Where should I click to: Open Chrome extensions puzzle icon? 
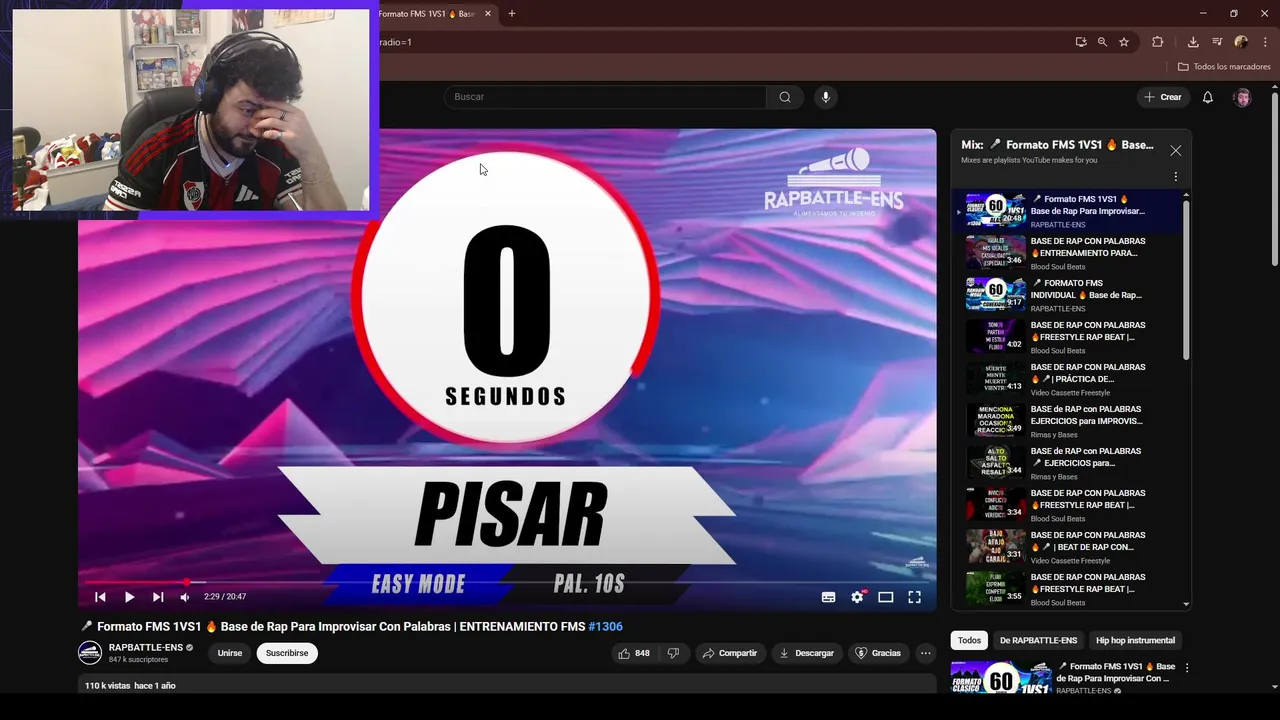(x=1158, y=42)
